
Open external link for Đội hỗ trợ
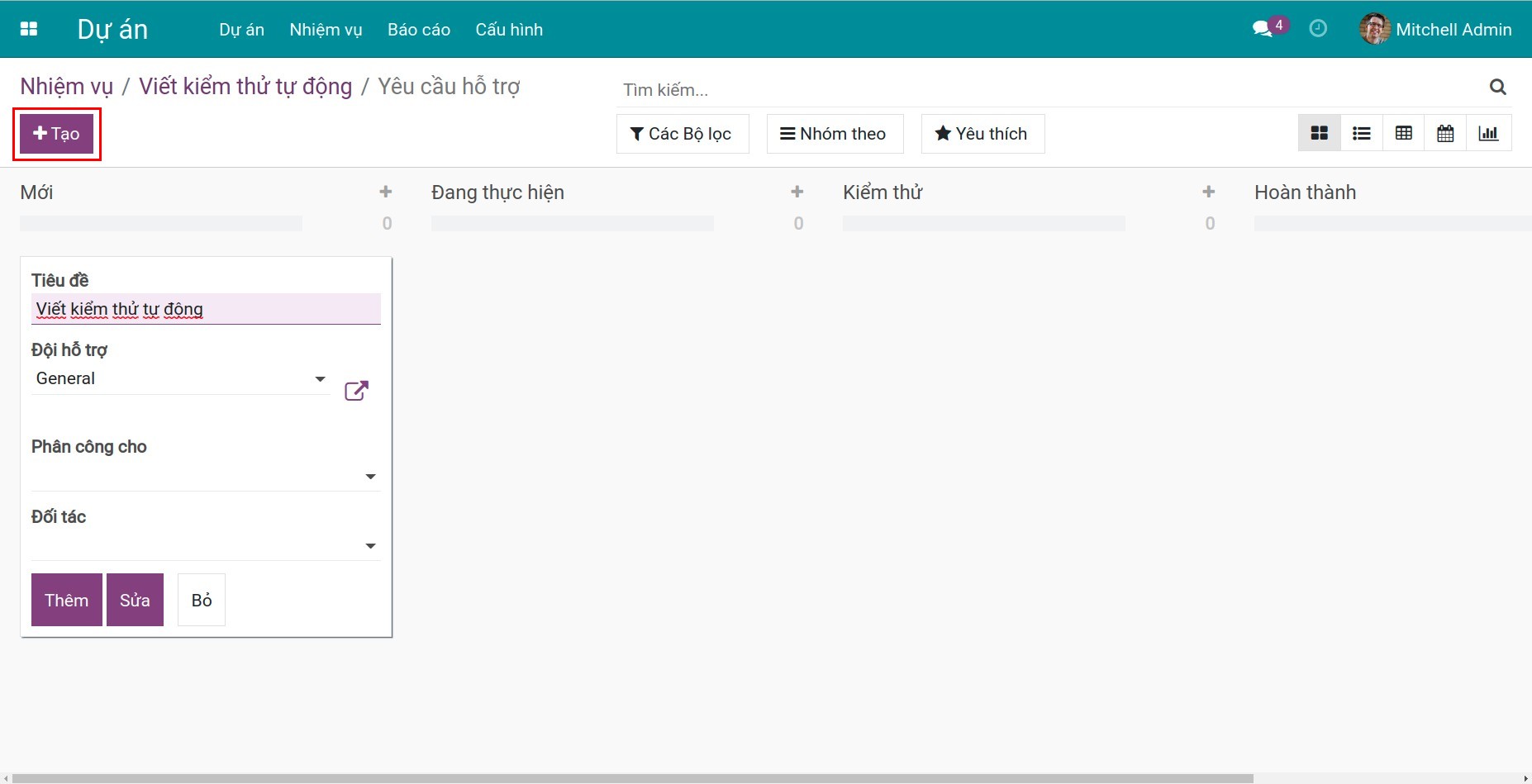click(356, 391)
